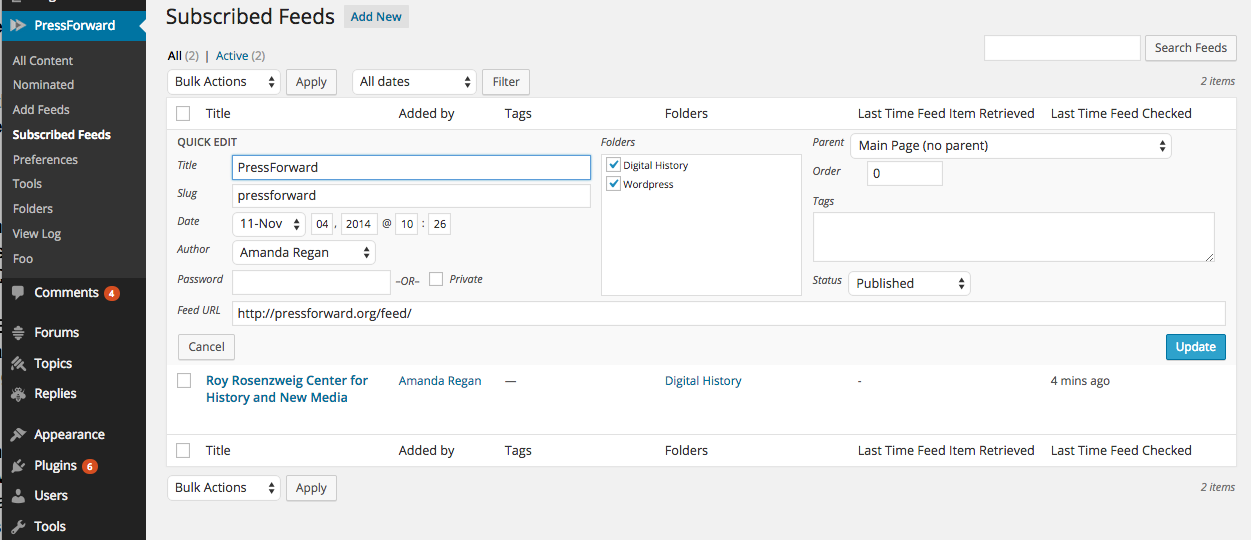Open the Parent dropdown Main Page
1251x540 pixels.
(1010, 145)
